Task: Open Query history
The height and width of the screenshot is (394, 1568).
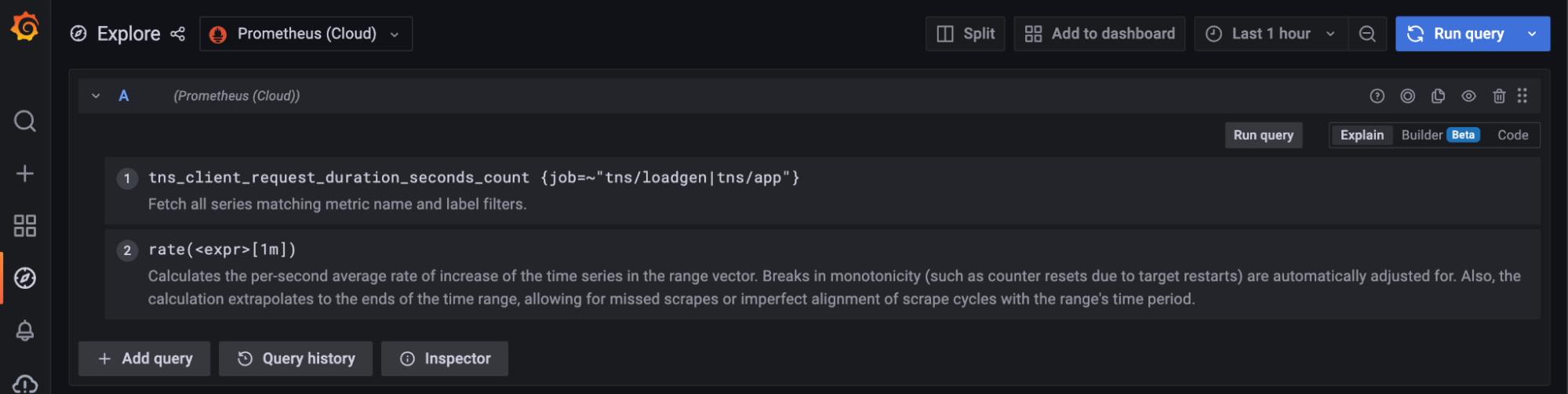Action: coord(296,359)
